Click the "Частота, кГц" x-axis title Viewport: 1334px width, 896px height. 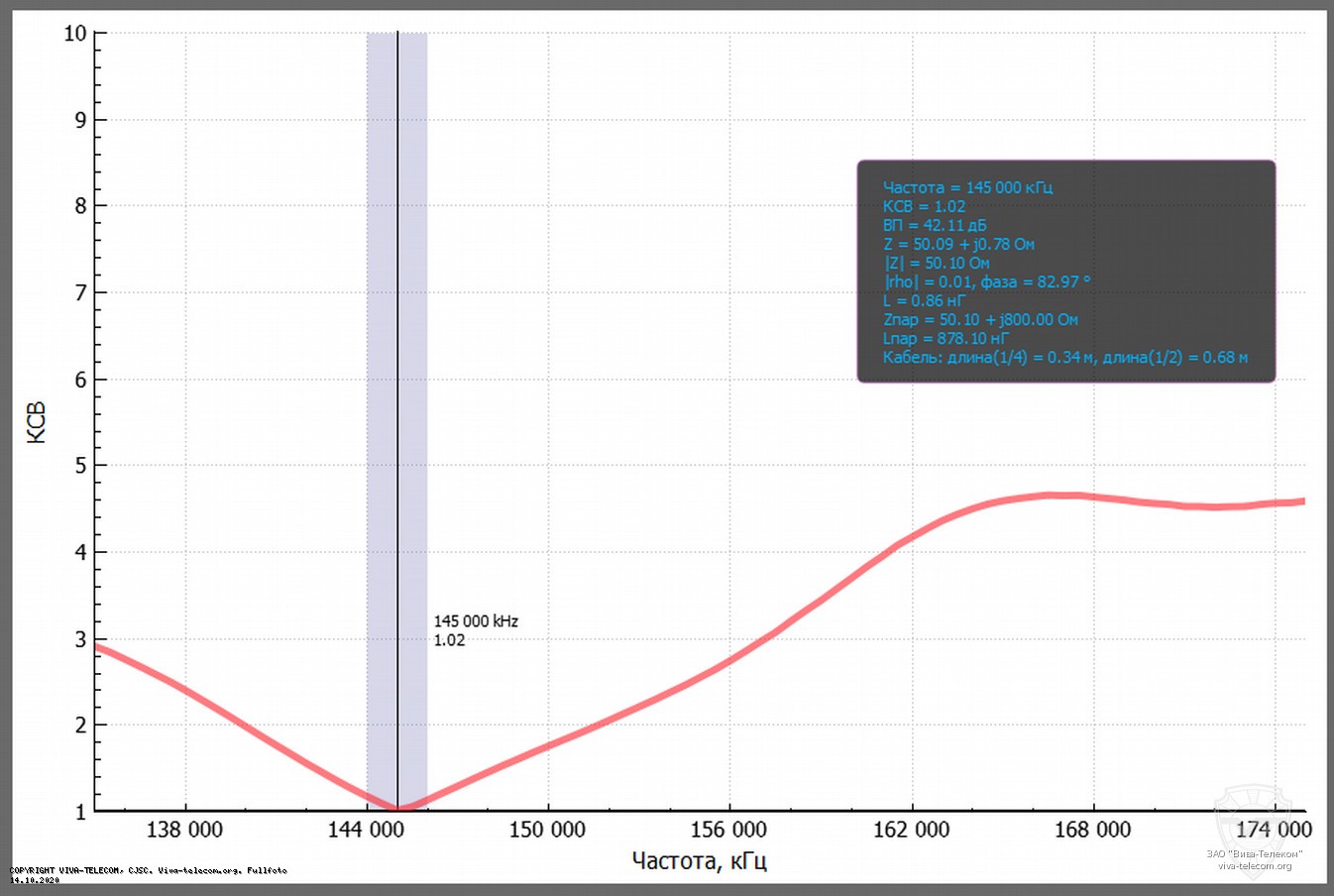[700, 860]
